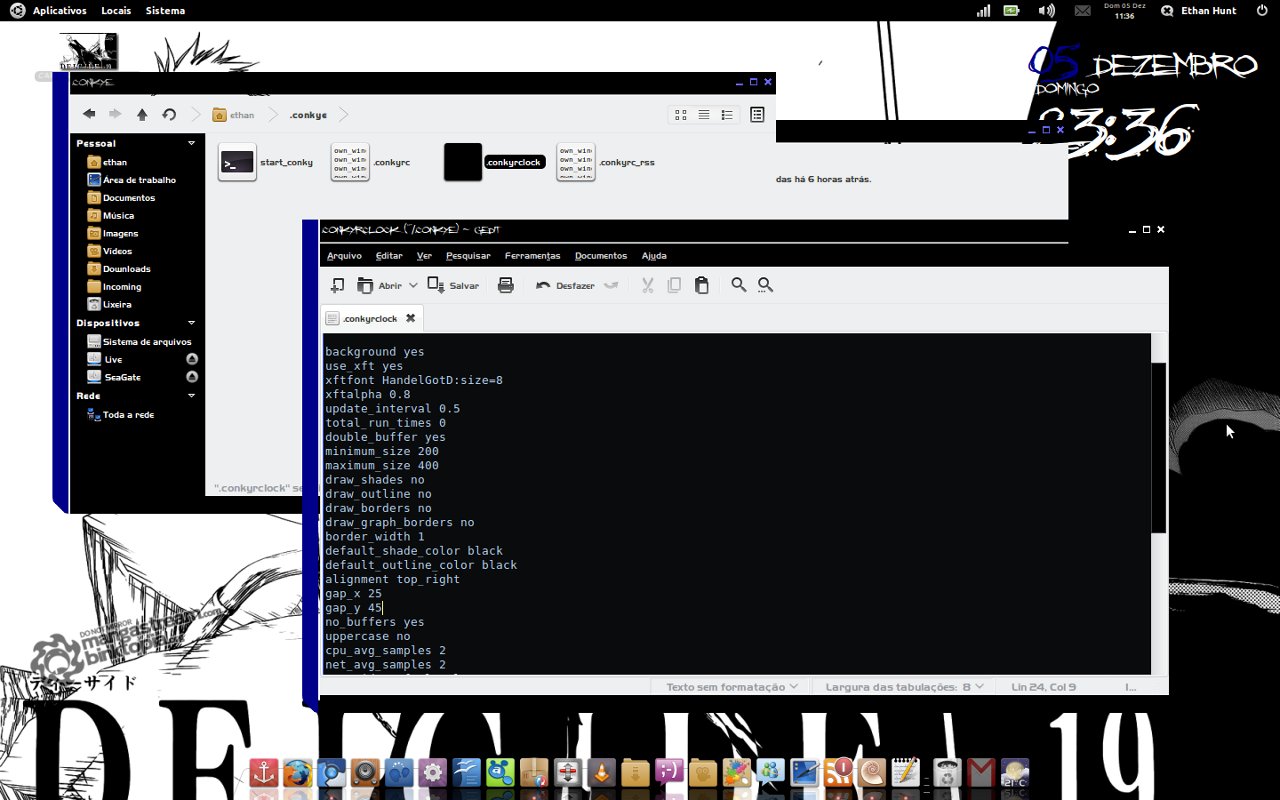Image resolution: width=1280 pixels, height=800 pixels.
Task: Go up one folder in file manager
Action: (x=142, y=115)
